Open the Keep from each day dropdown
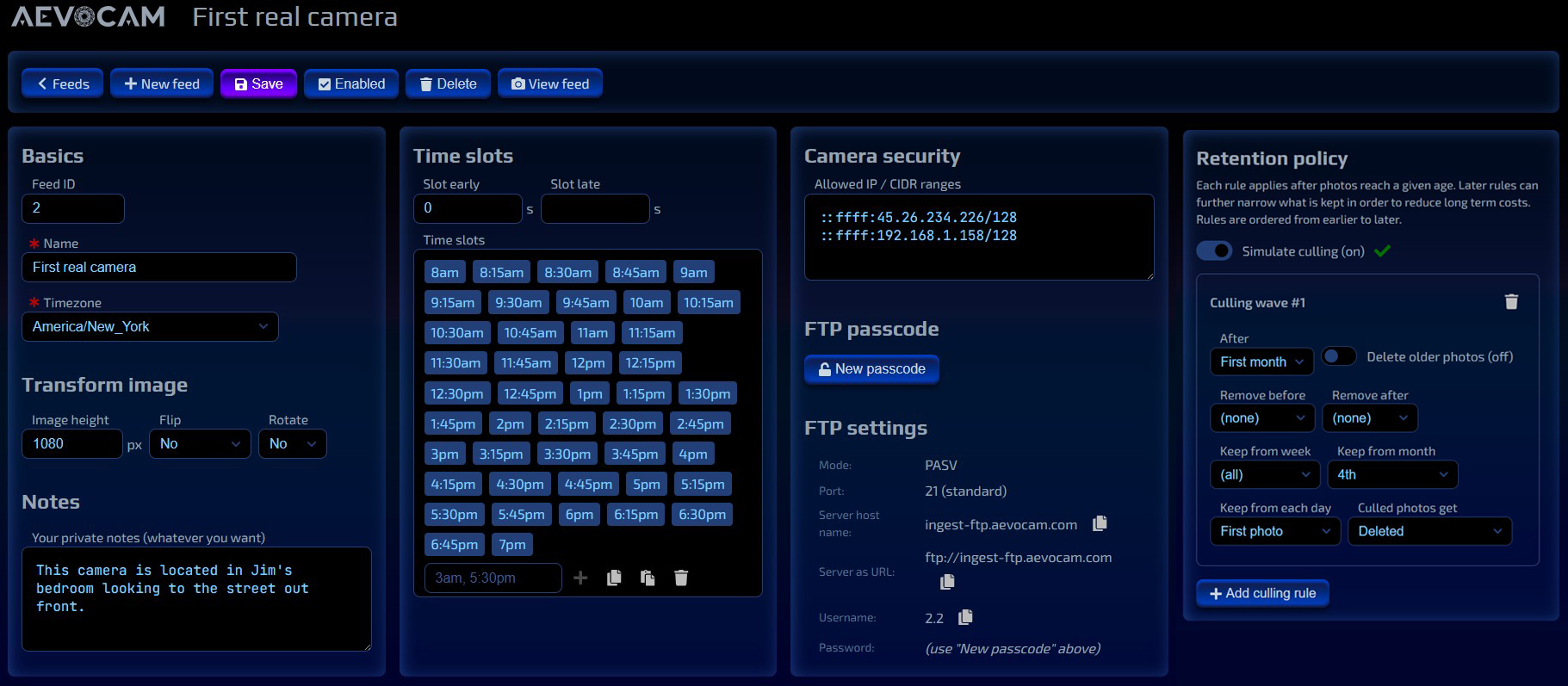The height and width of the screenshot is (686, 1568). click(1274, 531)
